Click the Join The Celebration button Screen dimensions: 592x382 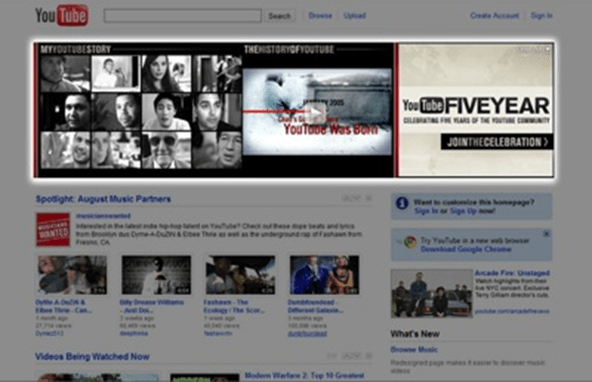[497, 142]
